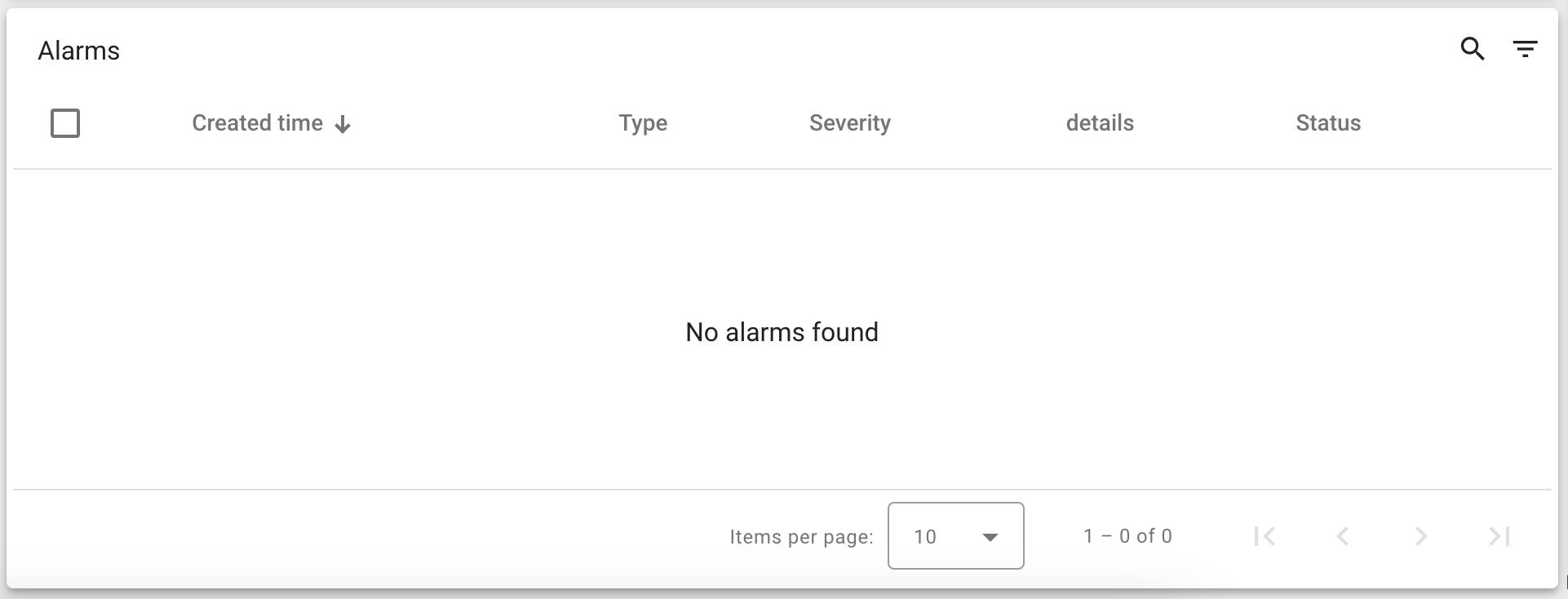Sort alarms by Severity column header

(x=849, y=123)
